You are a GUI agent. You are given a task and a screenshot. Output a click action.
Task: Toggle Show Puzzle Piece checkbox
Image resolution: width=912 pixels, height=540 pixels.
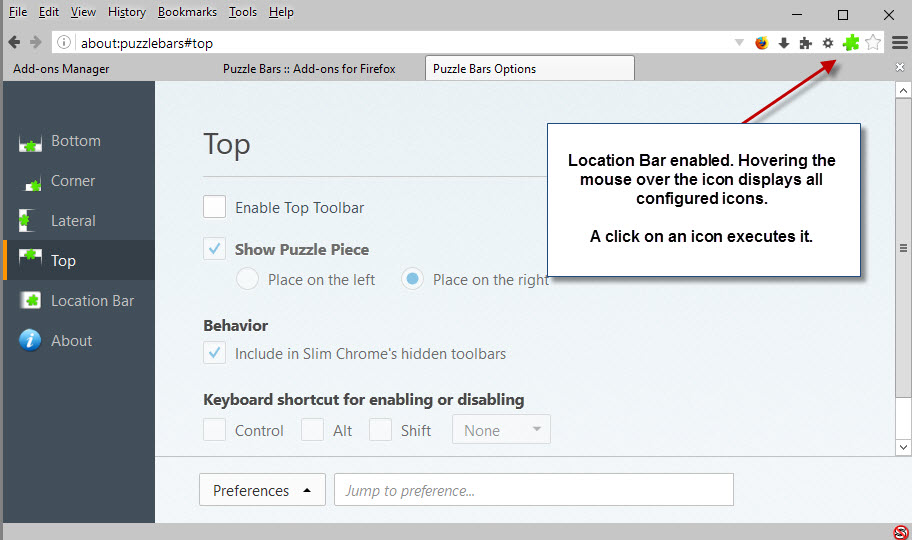(215, 249)
